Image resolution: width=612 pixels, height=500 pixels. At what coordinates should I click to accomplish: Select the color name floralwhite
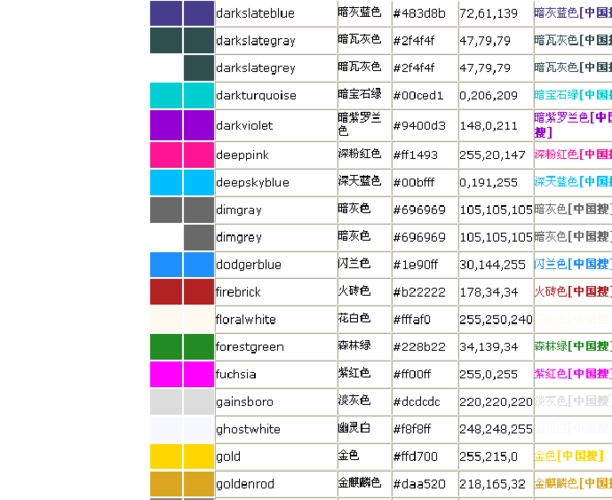246,320
